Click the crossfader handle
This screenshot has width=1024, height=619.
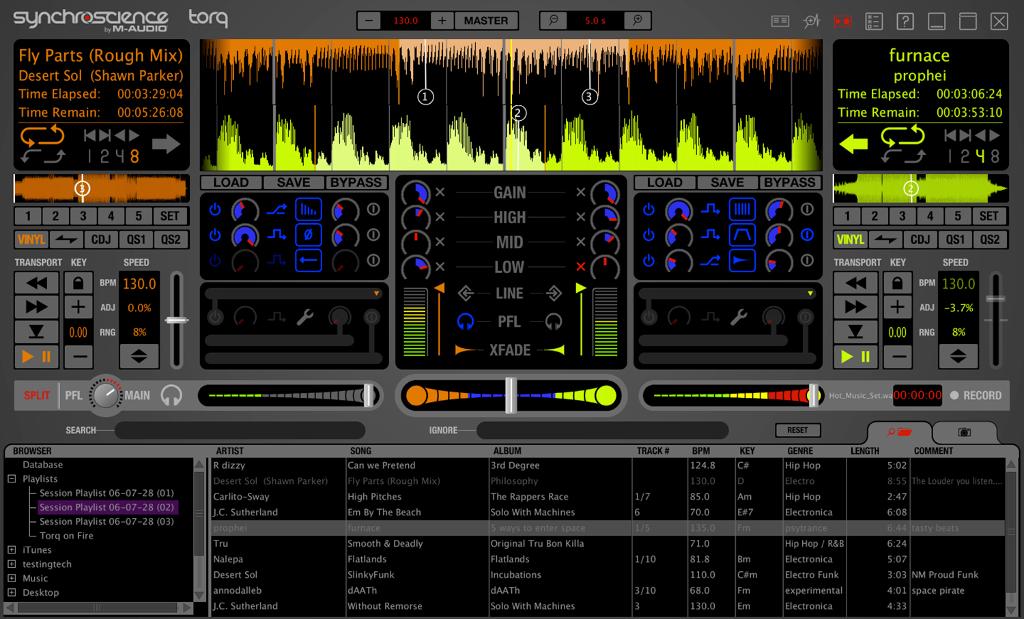point(510,394)
